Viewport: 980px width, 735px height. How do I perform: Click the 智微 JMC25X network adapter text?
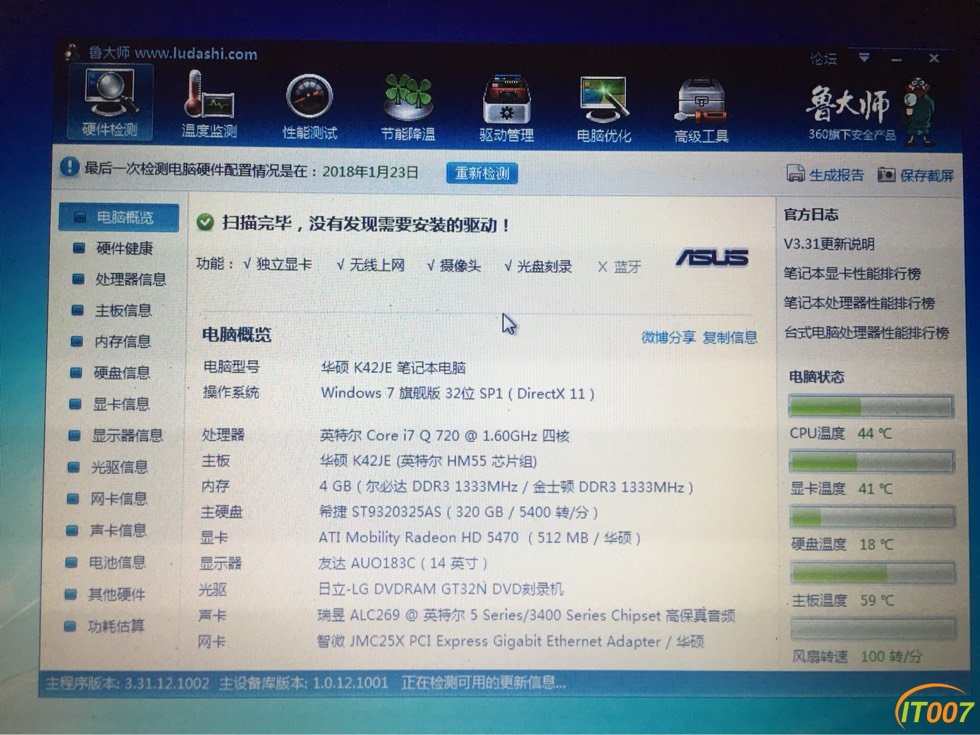click(x=510, y=641)
